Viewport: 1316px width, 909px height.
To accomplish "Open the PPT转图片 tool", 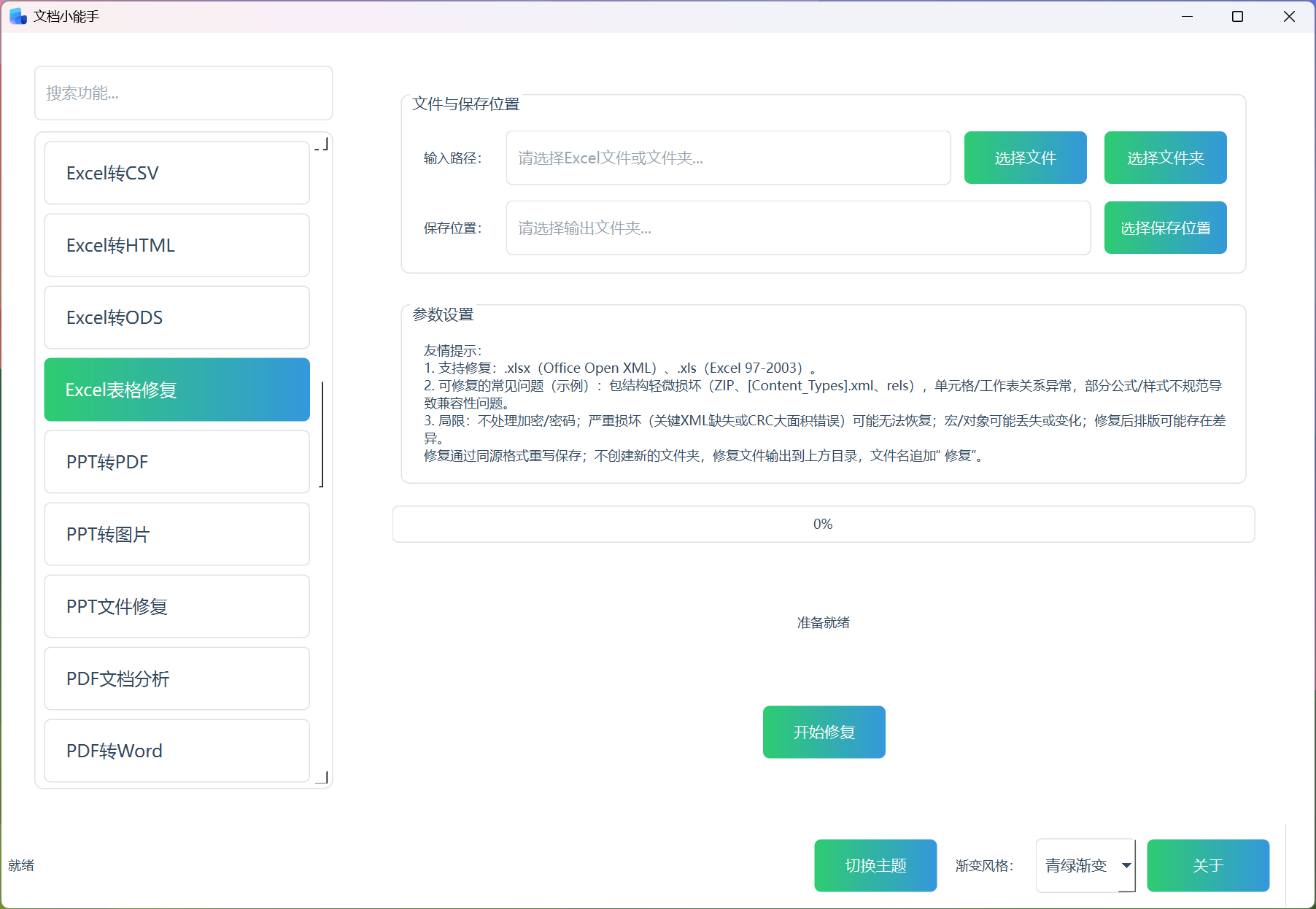I will [x=177, y=534].
